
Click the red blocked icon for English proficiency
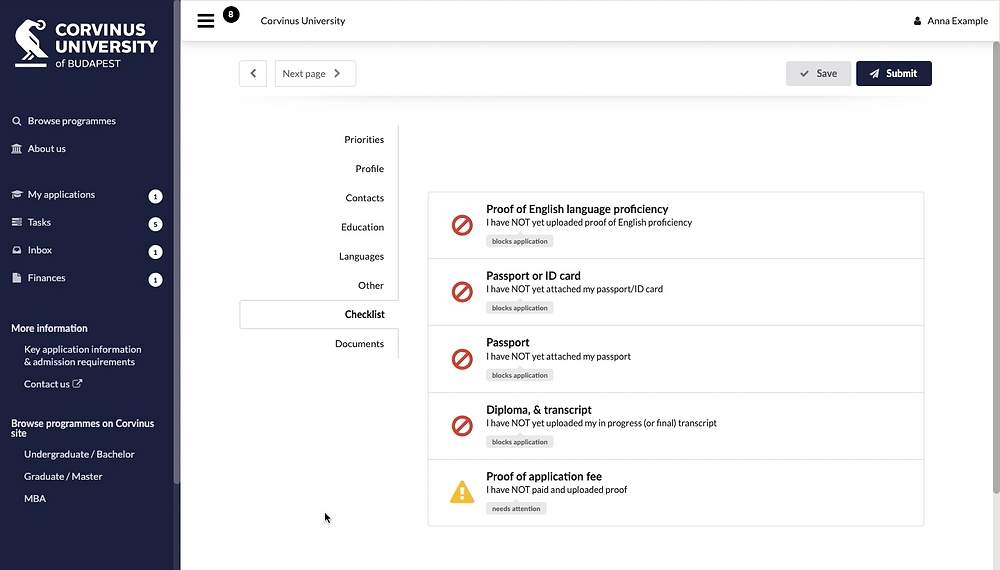462,225
